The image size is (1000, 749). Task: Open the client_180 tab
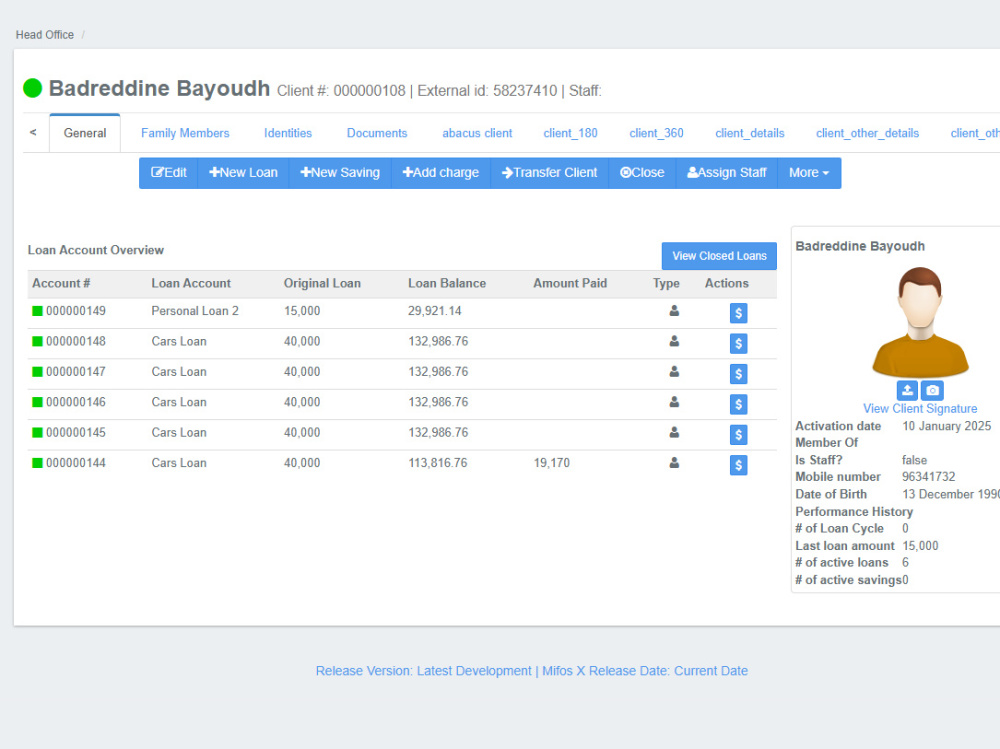[570, 133]
